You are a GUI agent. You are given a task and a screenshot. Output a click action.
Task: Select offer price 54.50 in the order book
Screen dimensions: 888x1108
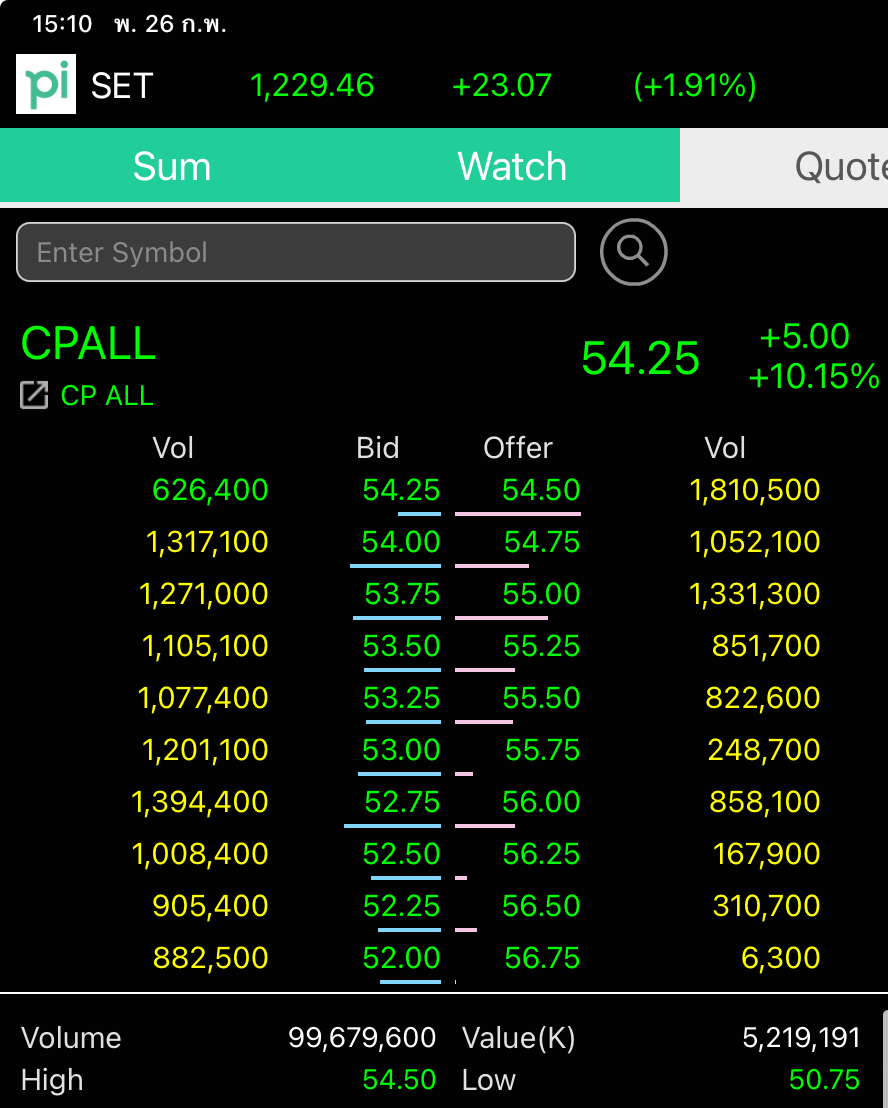(541, 490)
